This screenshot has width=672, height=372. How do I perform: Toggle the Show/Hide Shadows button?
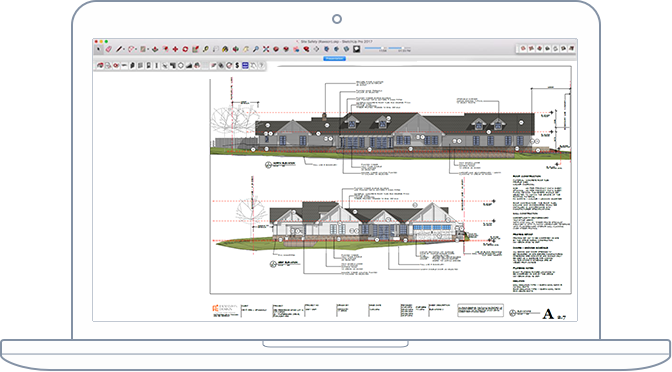357,49
